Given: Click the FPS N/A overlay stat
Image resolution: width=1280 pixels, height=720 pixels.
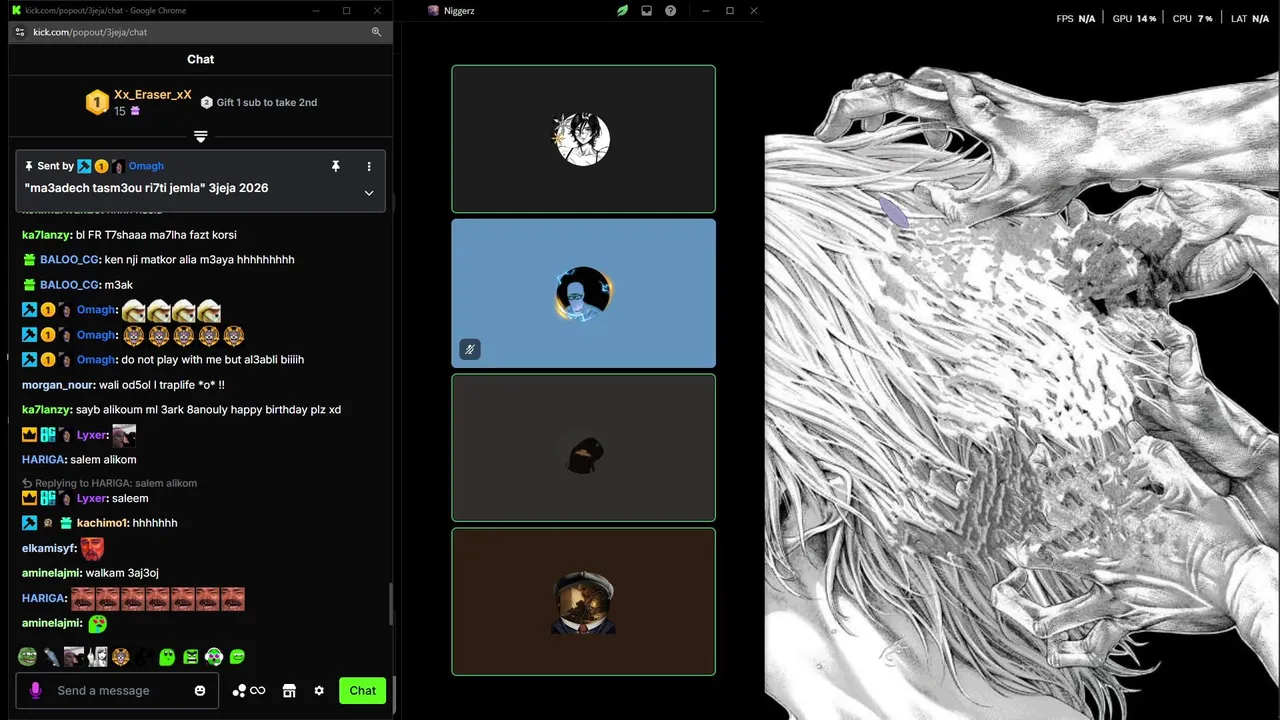Looking at the screenshot, I should [1076, 19].
